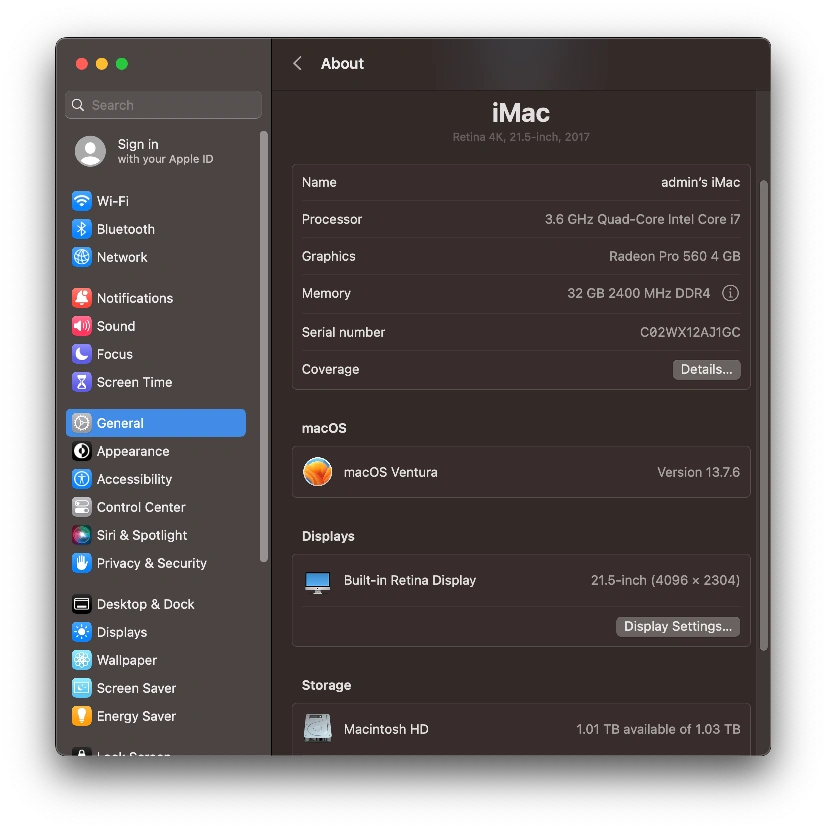Switch to Appearance settings

pyautogui.click(x=132, y=451)
